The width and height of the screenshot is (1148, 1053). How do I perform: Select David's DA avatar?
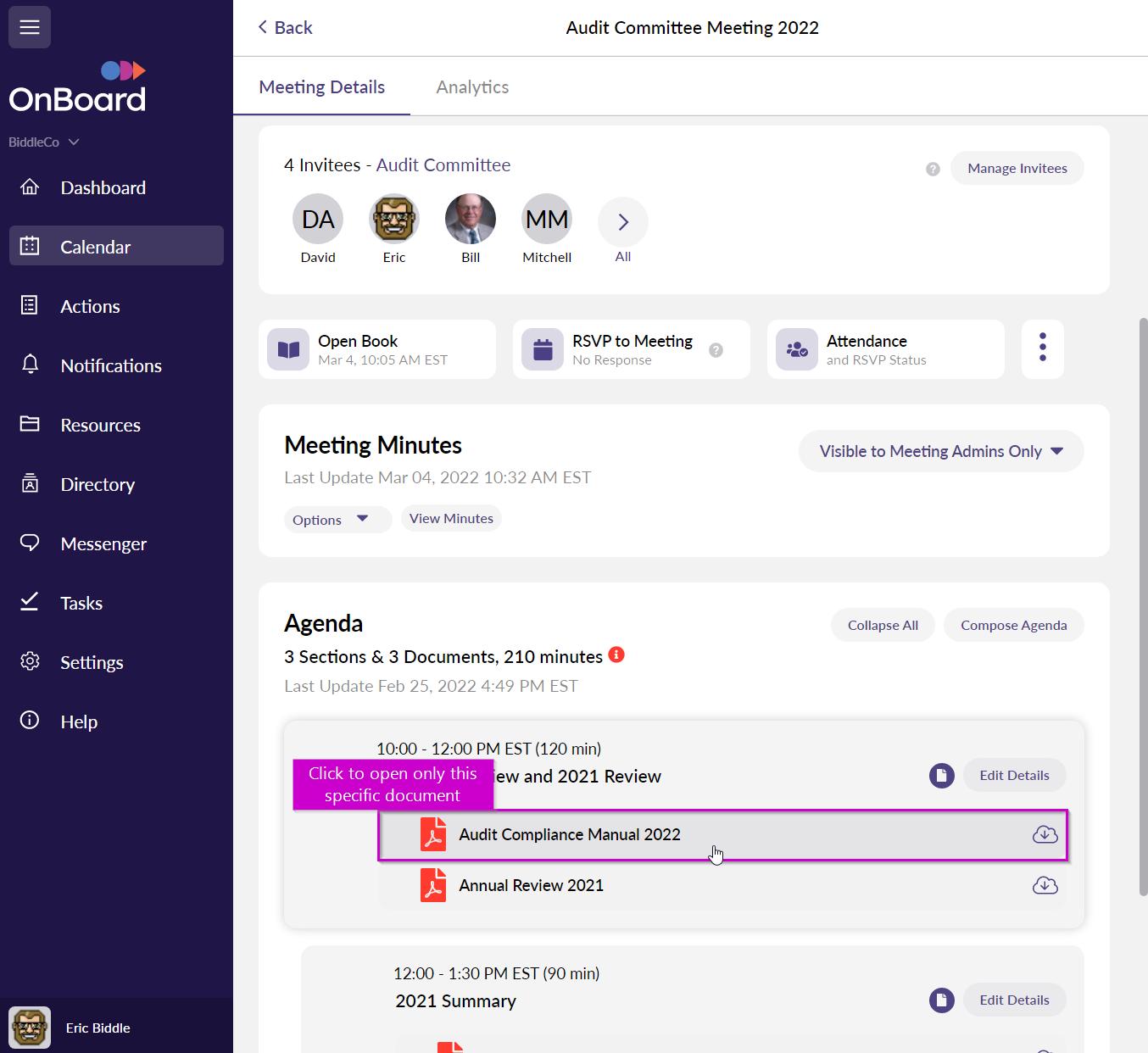[x=318, y=219]
